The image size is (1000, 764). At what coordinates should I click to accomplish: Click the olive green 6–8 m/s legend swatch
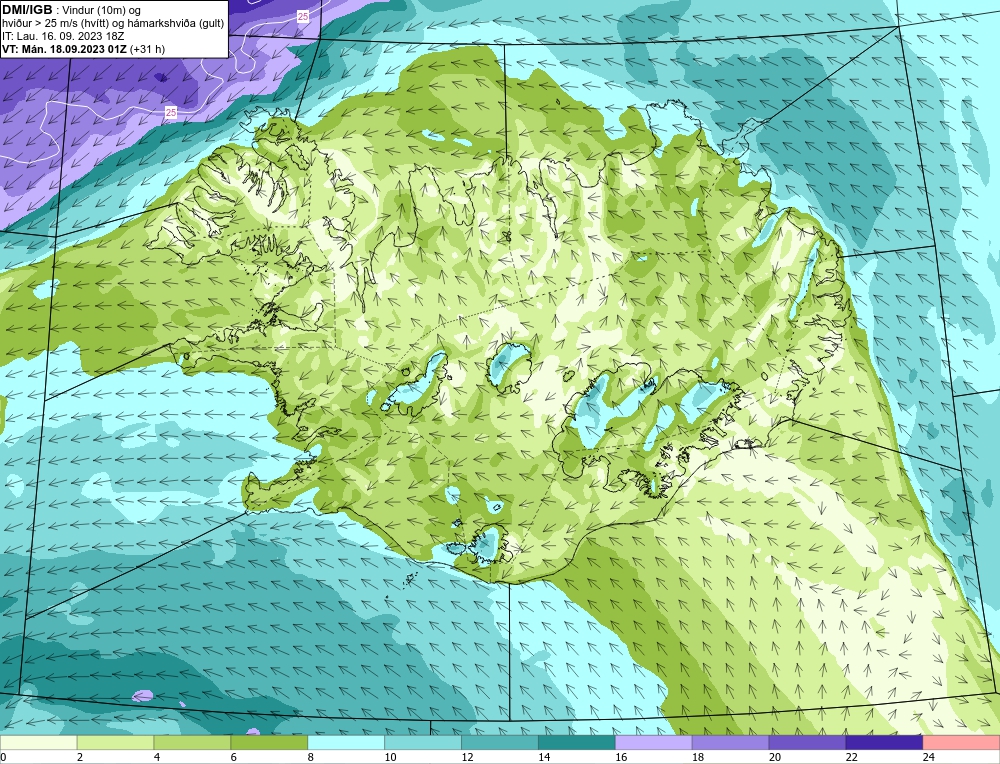tap(269, 742)
